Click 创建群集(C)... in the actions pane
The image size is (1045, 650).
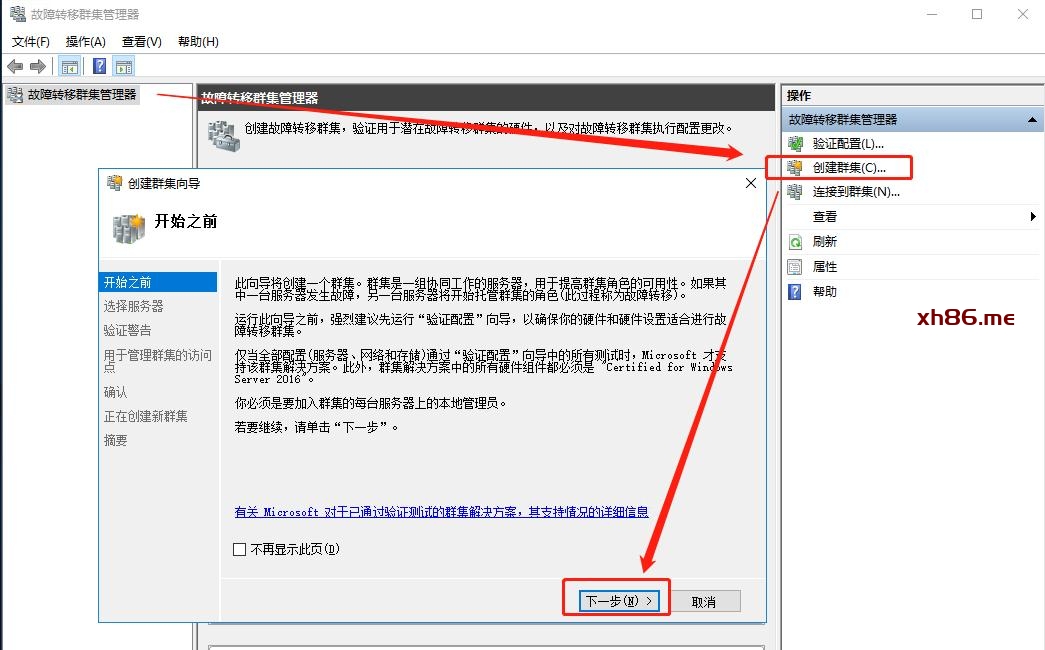[849, 168]
